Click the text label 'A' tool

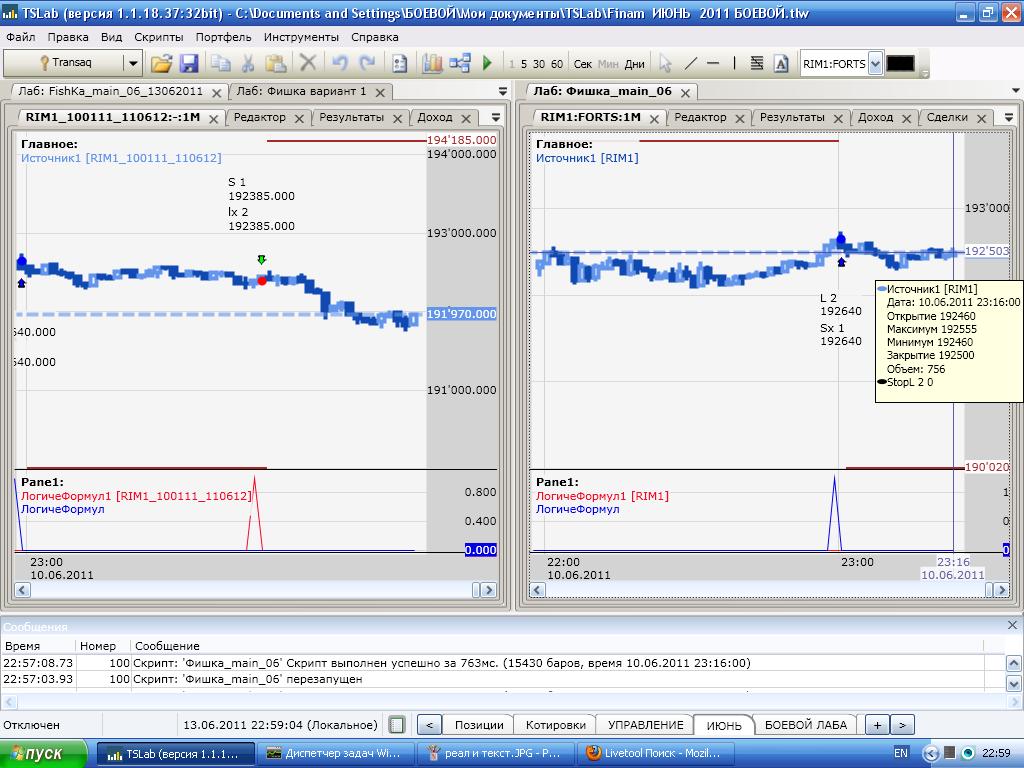(x=781, y=63)
